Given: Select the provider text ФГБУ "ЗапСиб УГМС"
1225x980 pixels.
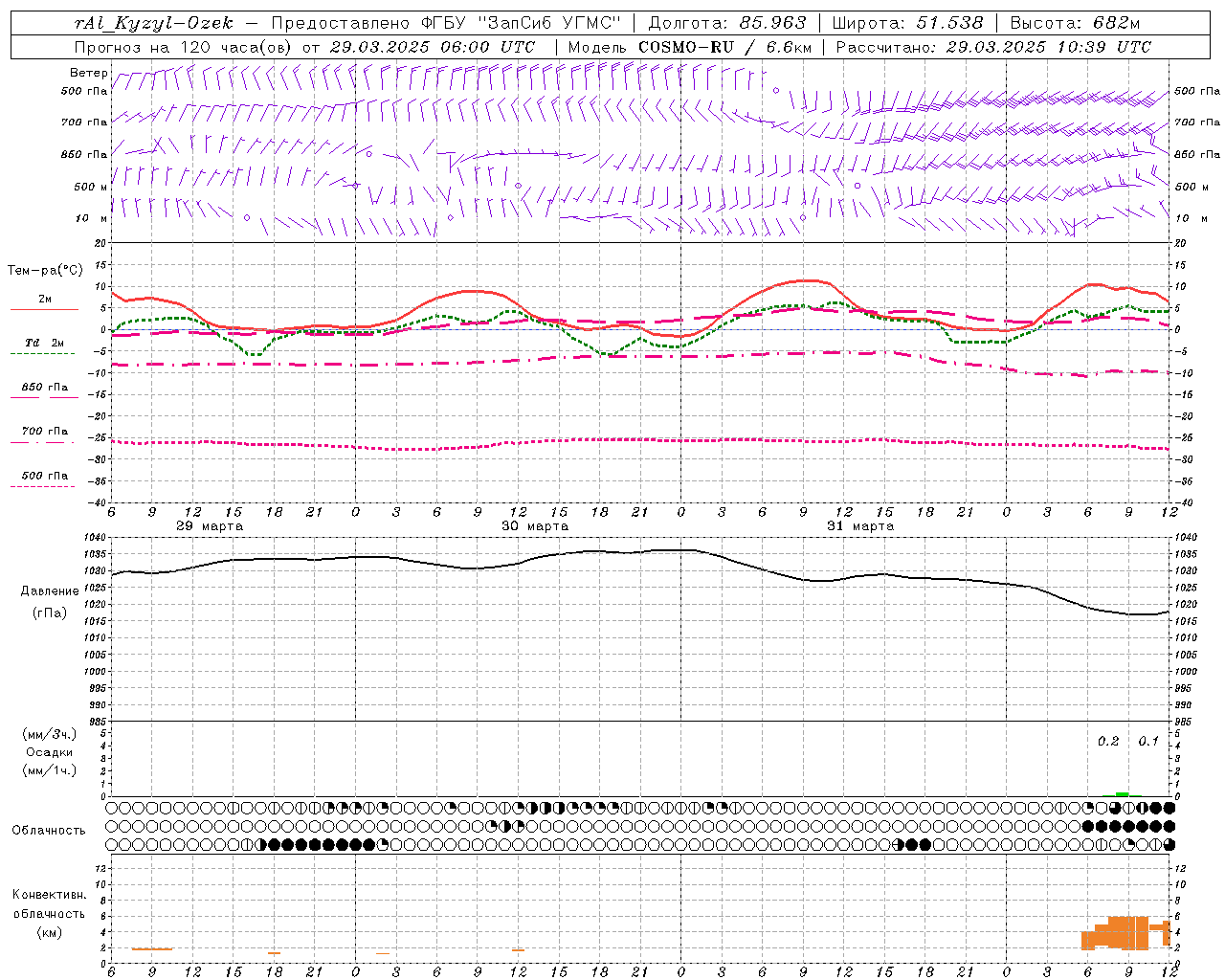Looking at the screenshot, I should 520,23.
